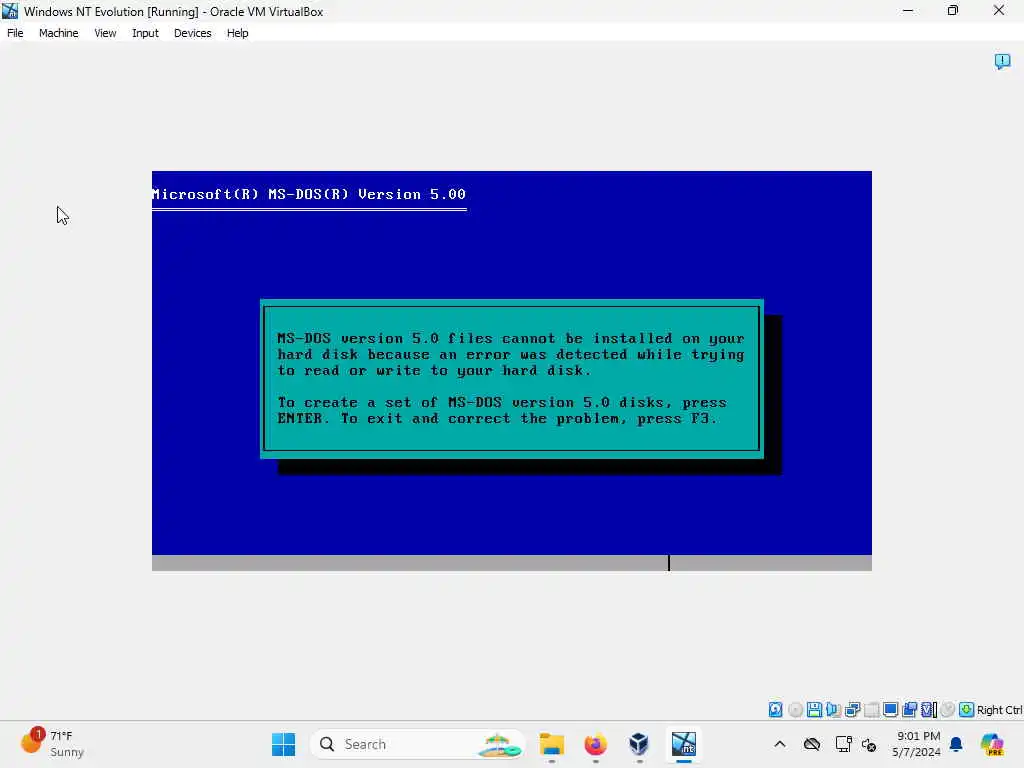
Task: Open the File menu
Action: tap(15, 33)
